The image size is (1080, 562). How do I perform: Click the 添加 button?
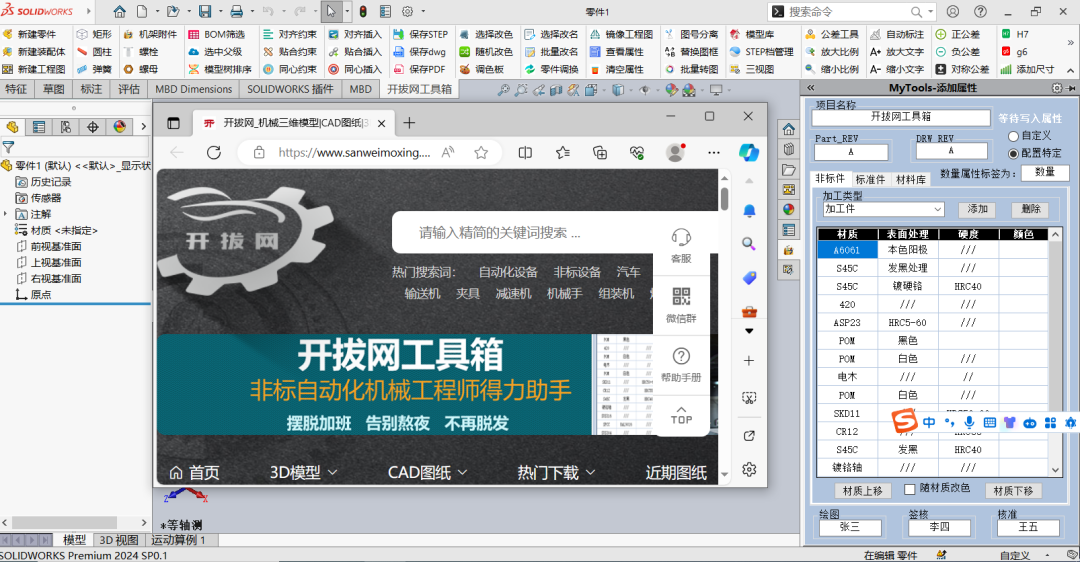(x=977, y=209)
